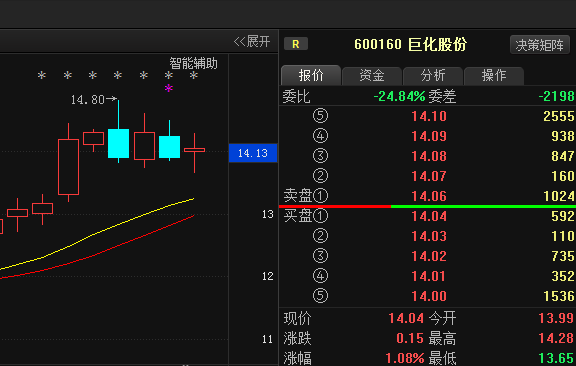Select buy level circled 5 icon

[x=320, y=295]
